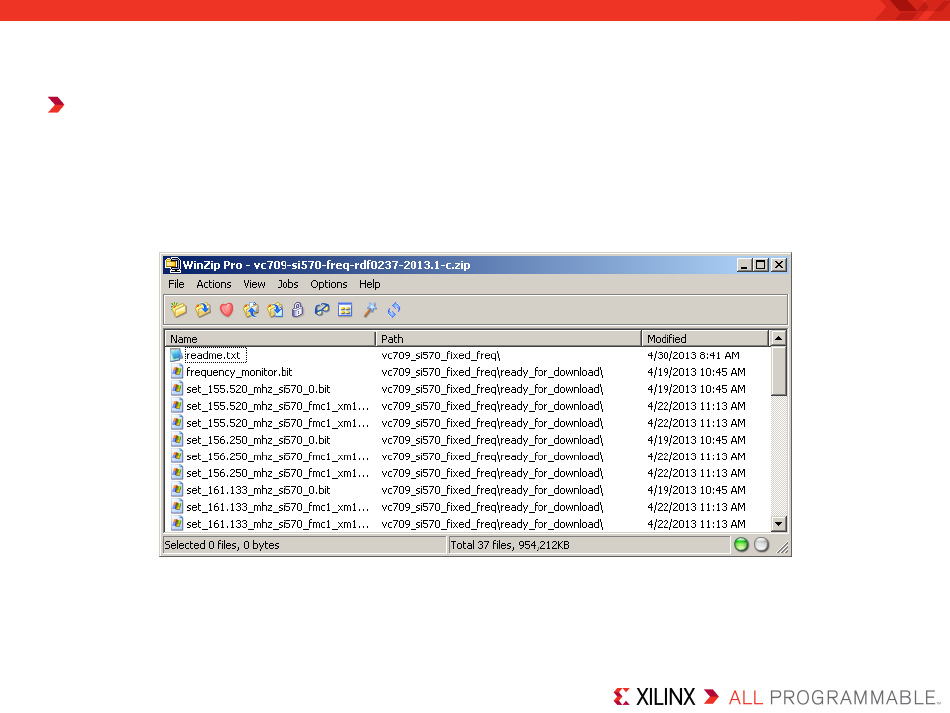Select set_155.520_mhz_si570_0.bit
950x713 pixels.
pos(259,389)
